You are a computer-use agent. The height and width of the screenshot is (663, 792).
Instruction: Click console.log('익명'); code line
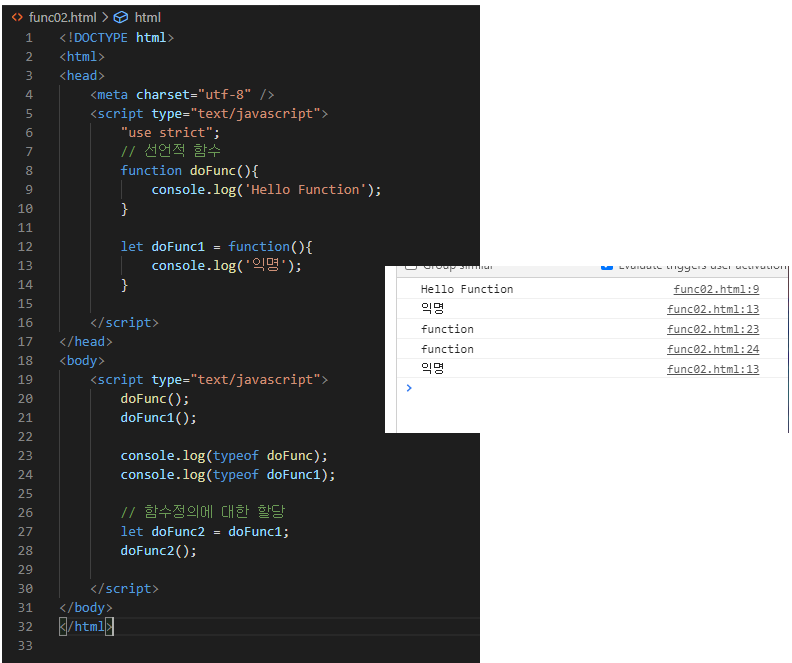click(226, 266)
